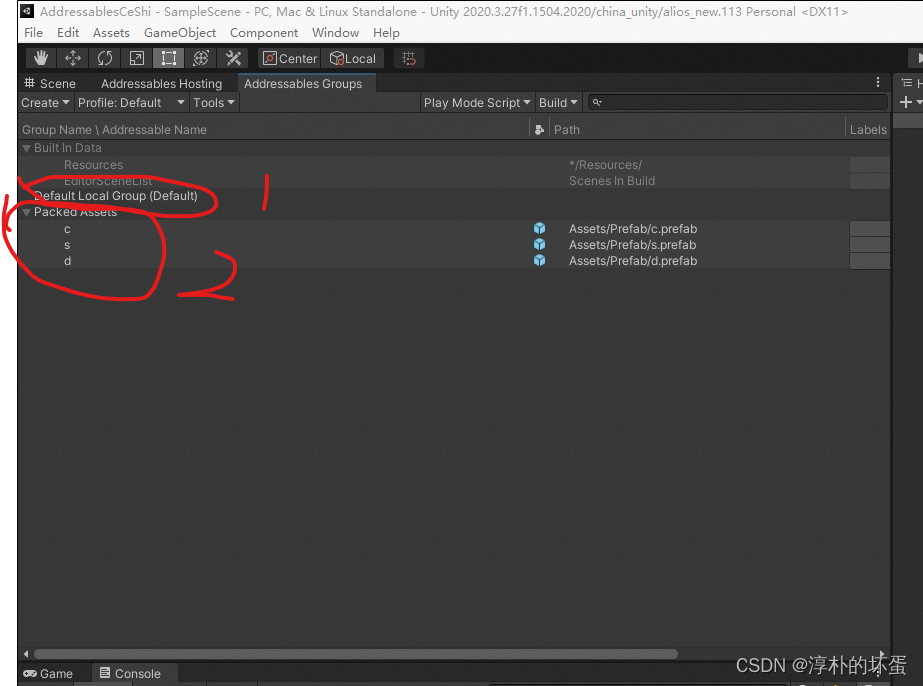Image resolution: width=923 pixels, height=686 pixels.
Task: Select the combined Transform tool
Action: click(x=201, y=58)
